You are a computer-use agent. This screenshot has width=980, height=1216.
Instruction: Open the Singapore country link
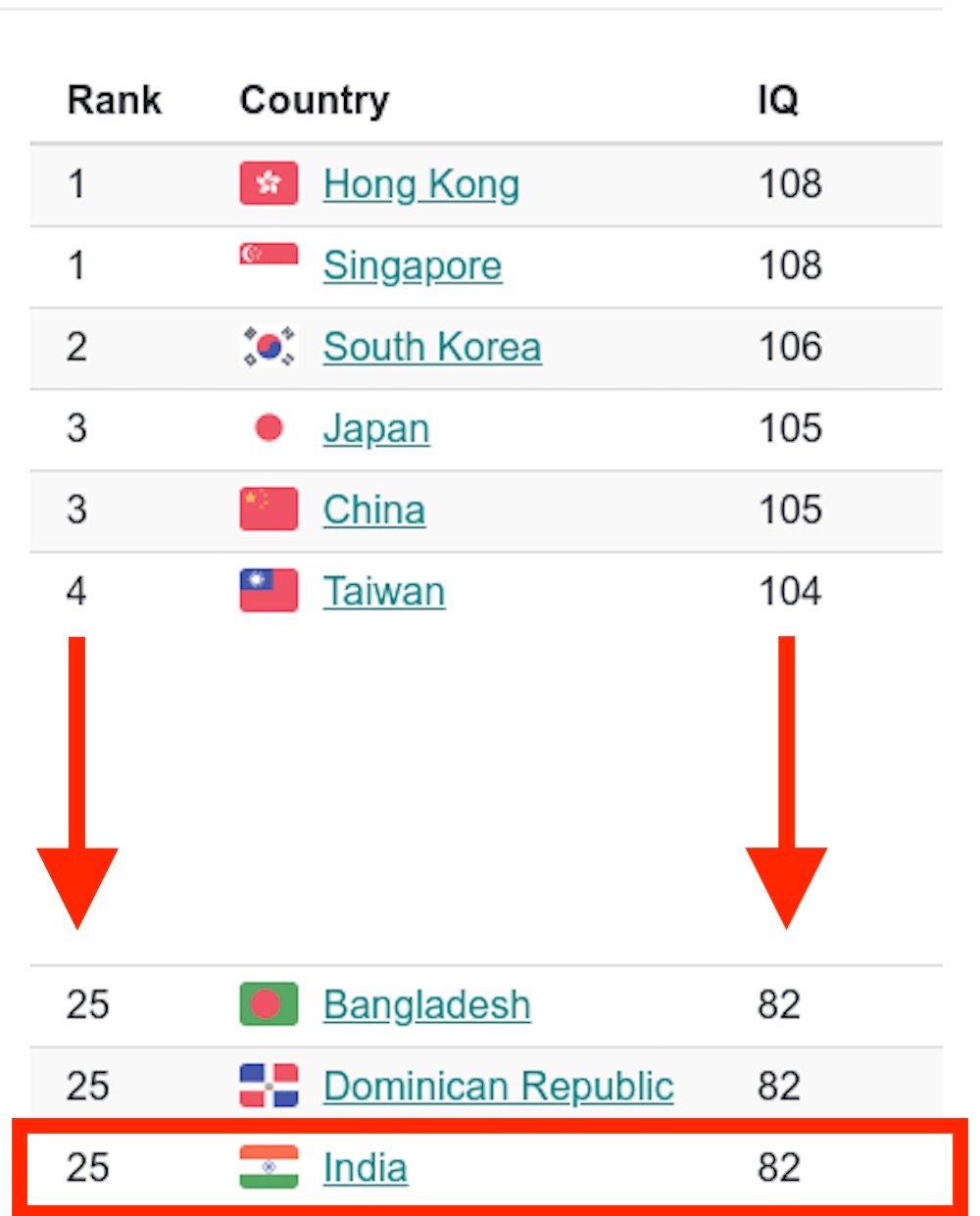[x=413, y=267]
